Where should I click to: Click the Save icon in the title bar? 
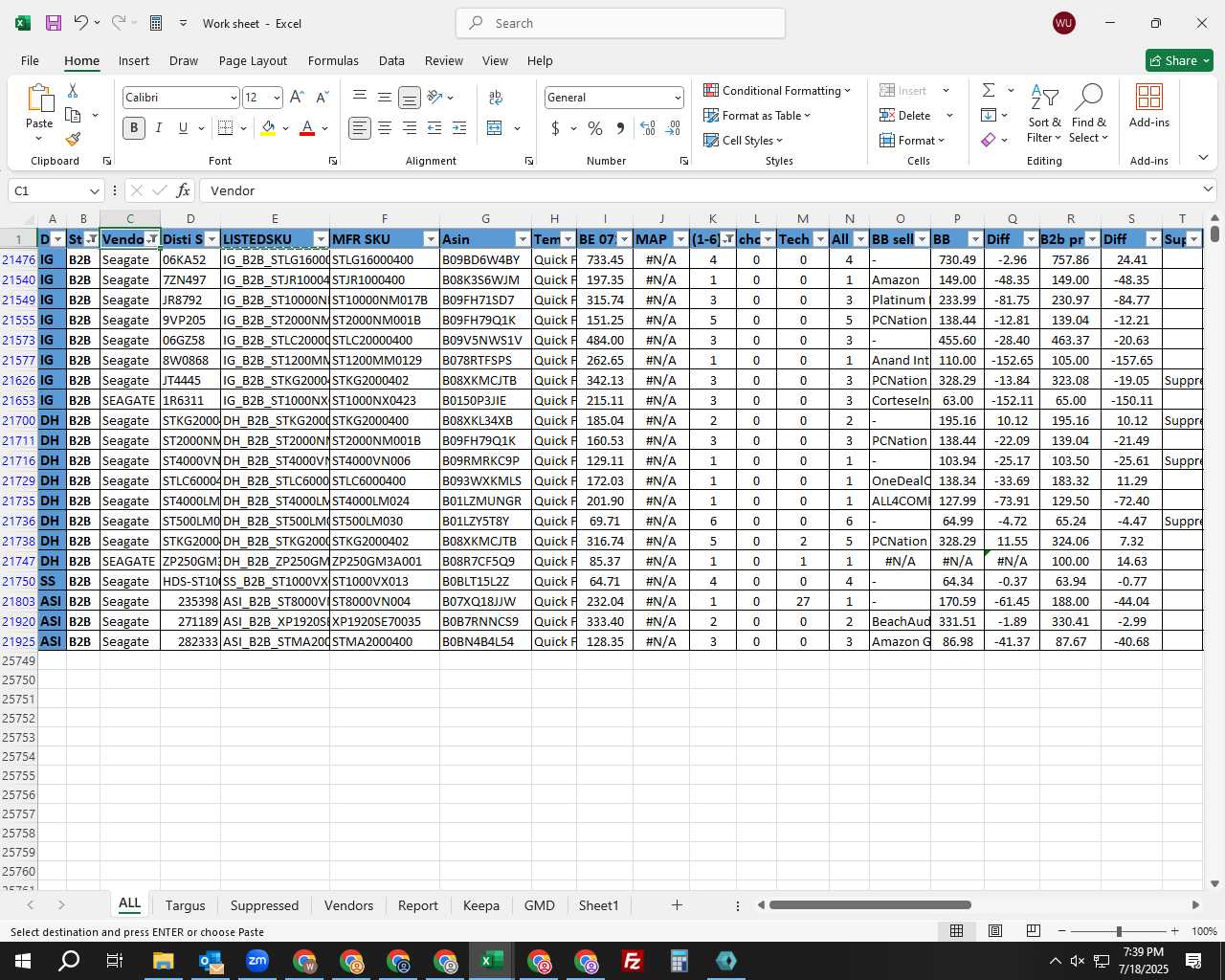click(x=54, y=23)
